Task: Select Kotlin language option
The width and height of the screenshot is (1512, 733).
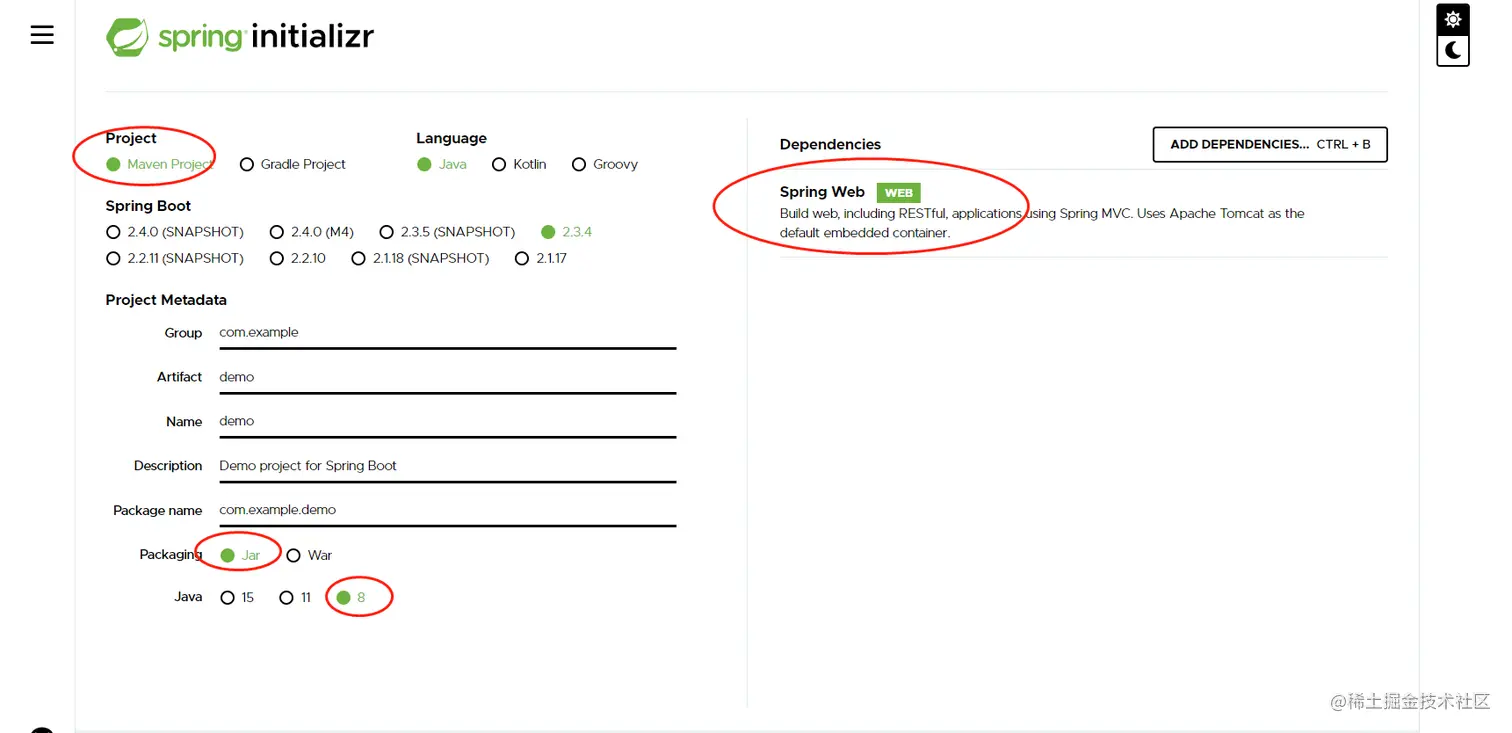Action: (x=519, y=164)
